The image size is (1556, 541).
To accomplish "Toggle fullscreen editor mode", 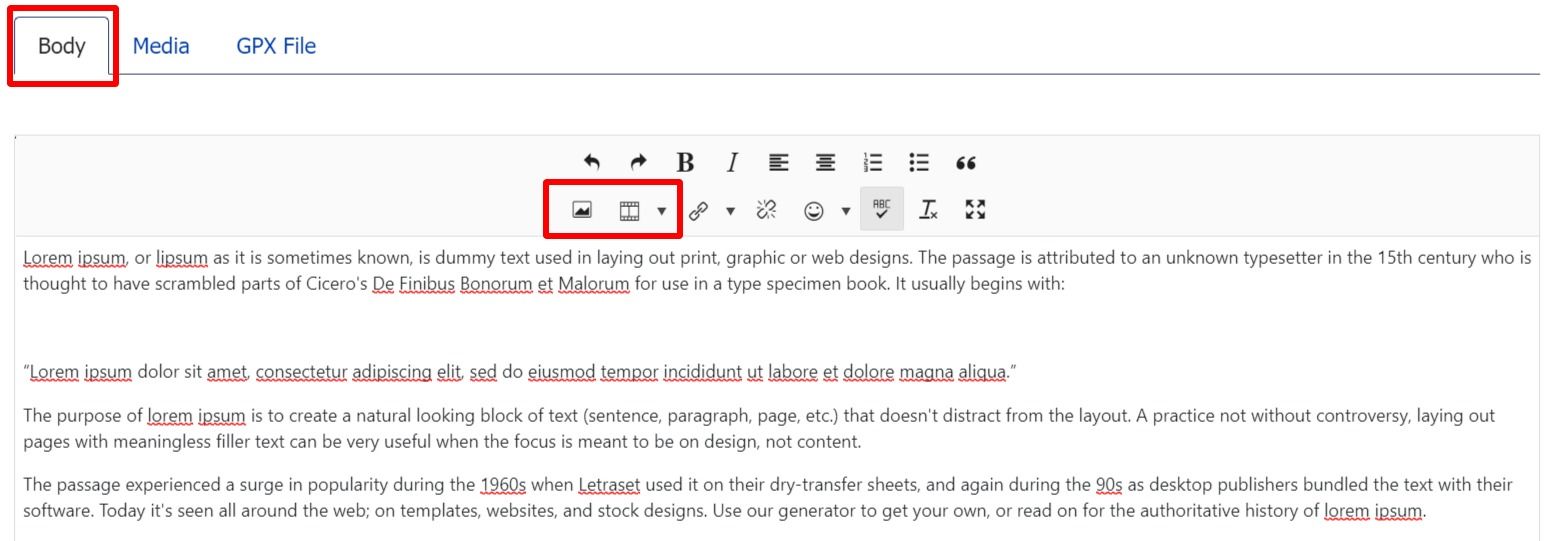I will coord(976,209).
